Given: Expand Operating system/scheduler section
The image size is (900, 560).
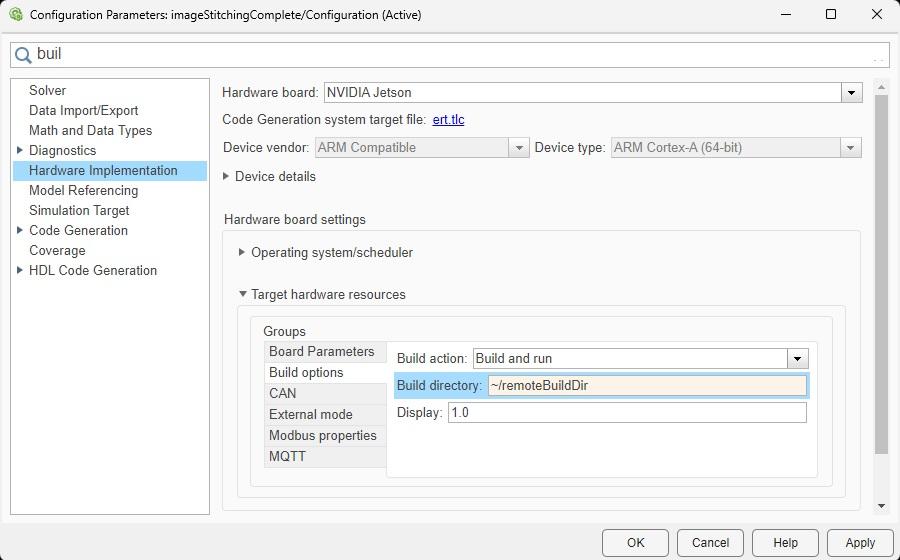Looking at the screenshot, I should coord(242,252).
